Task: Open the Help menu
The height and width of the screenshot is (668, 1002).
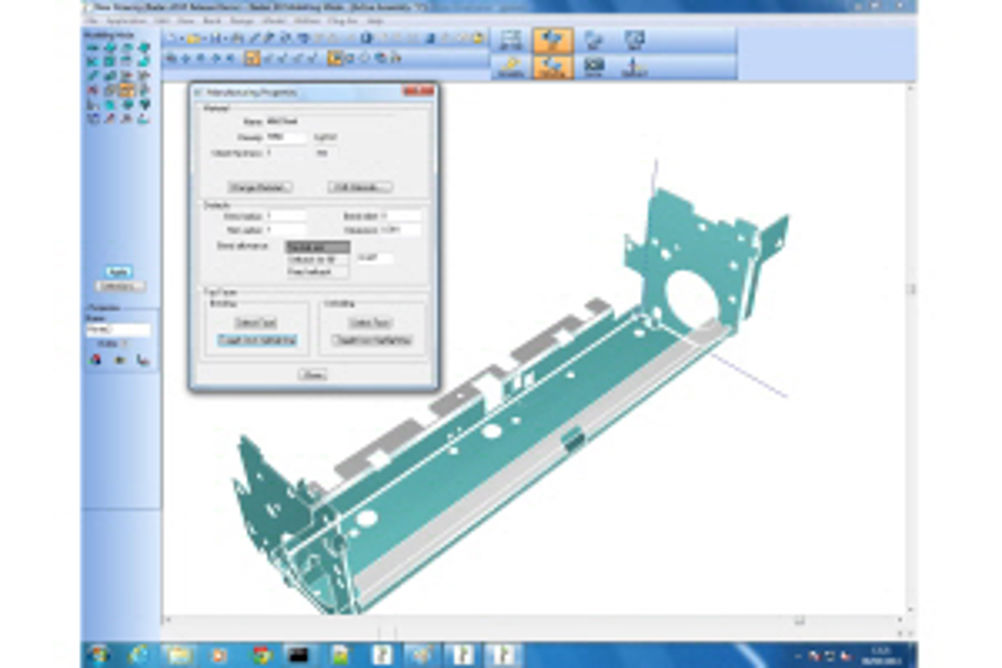Action: pos(374,21)
